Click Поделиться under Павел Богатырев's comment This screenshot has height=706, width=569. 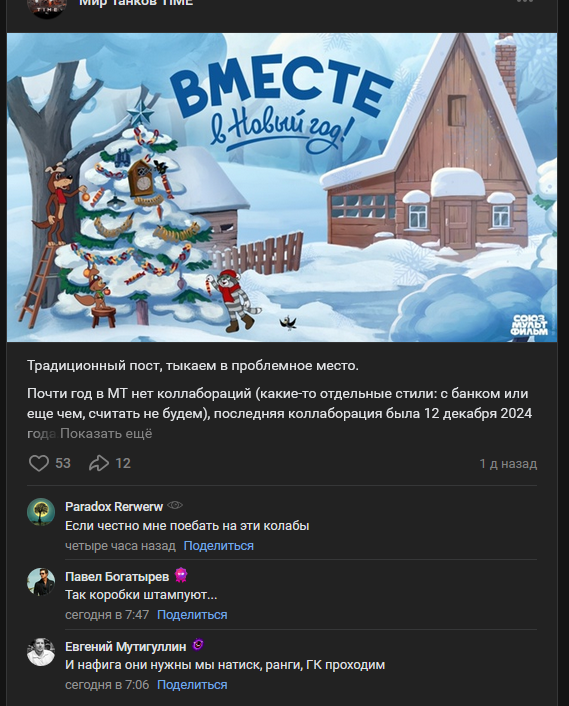click(x=192, y=615)
